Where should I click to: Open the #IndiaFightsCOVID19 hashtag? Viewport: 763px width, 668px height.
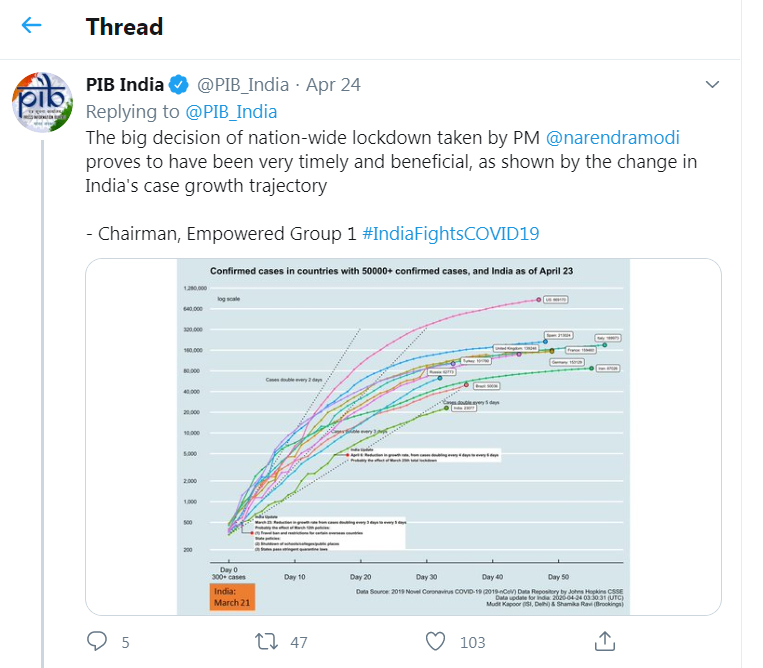coord(451,233)
